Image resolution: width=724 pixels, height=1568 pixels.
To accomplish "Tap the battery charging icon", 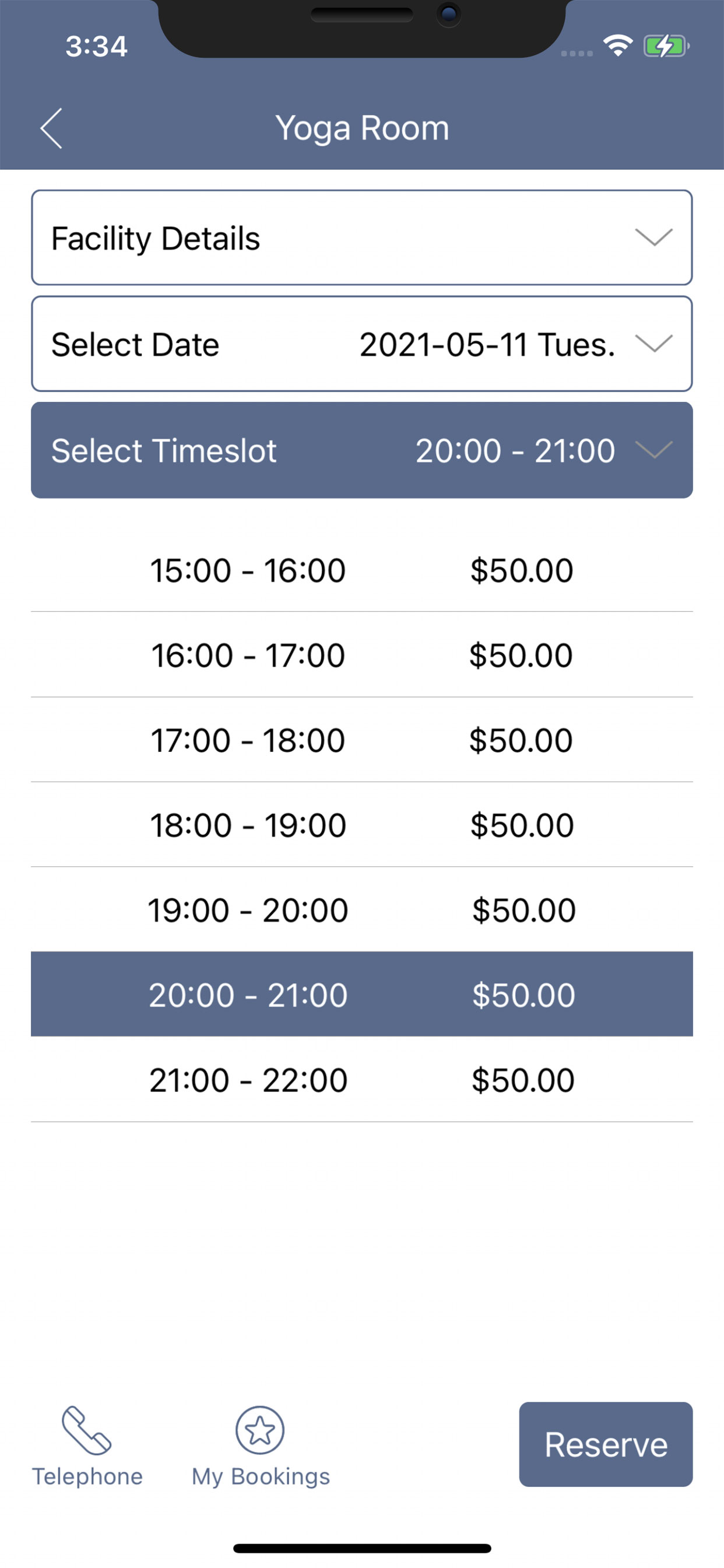I will [666, 45].
